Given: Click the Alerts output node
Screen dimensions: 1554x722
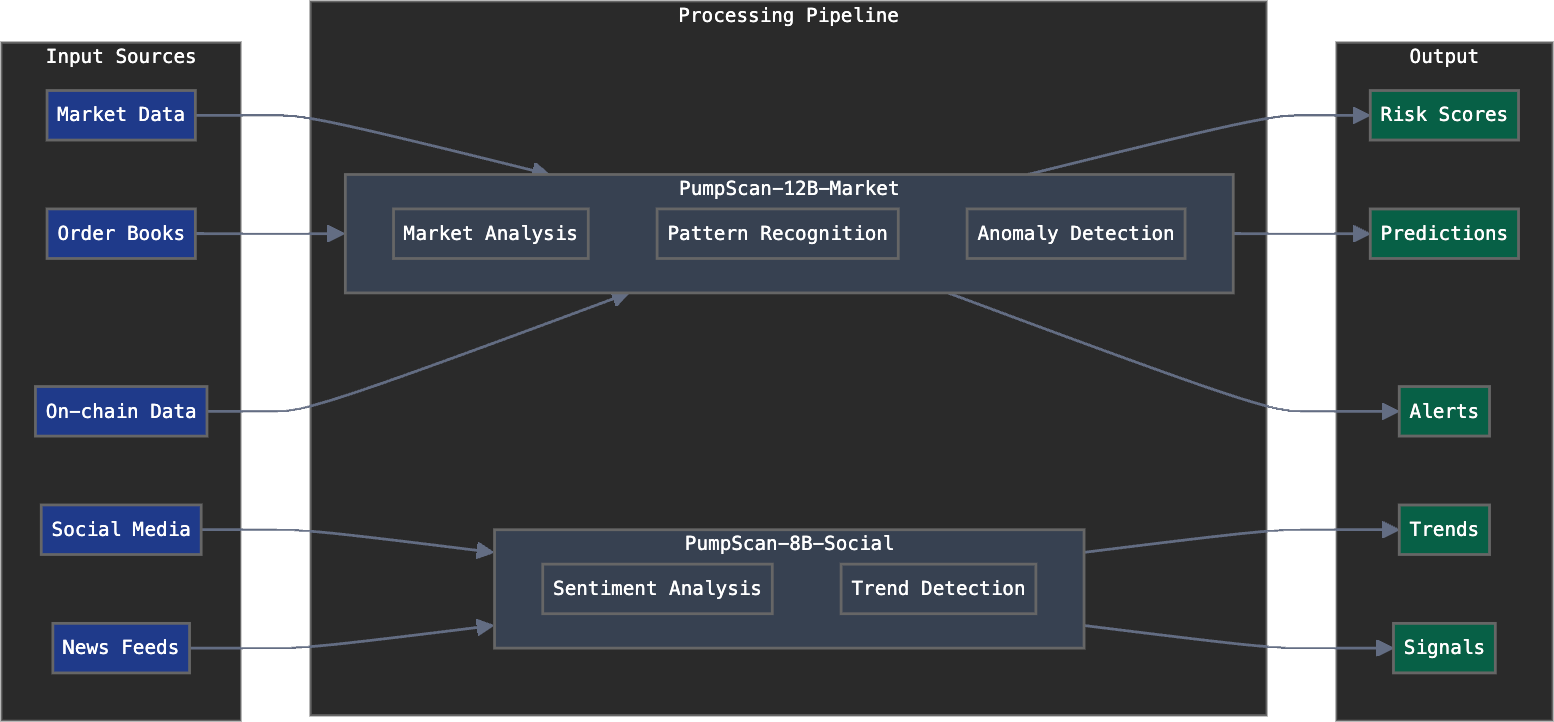Looking at the screenshot, I should tap(1443, 411).
